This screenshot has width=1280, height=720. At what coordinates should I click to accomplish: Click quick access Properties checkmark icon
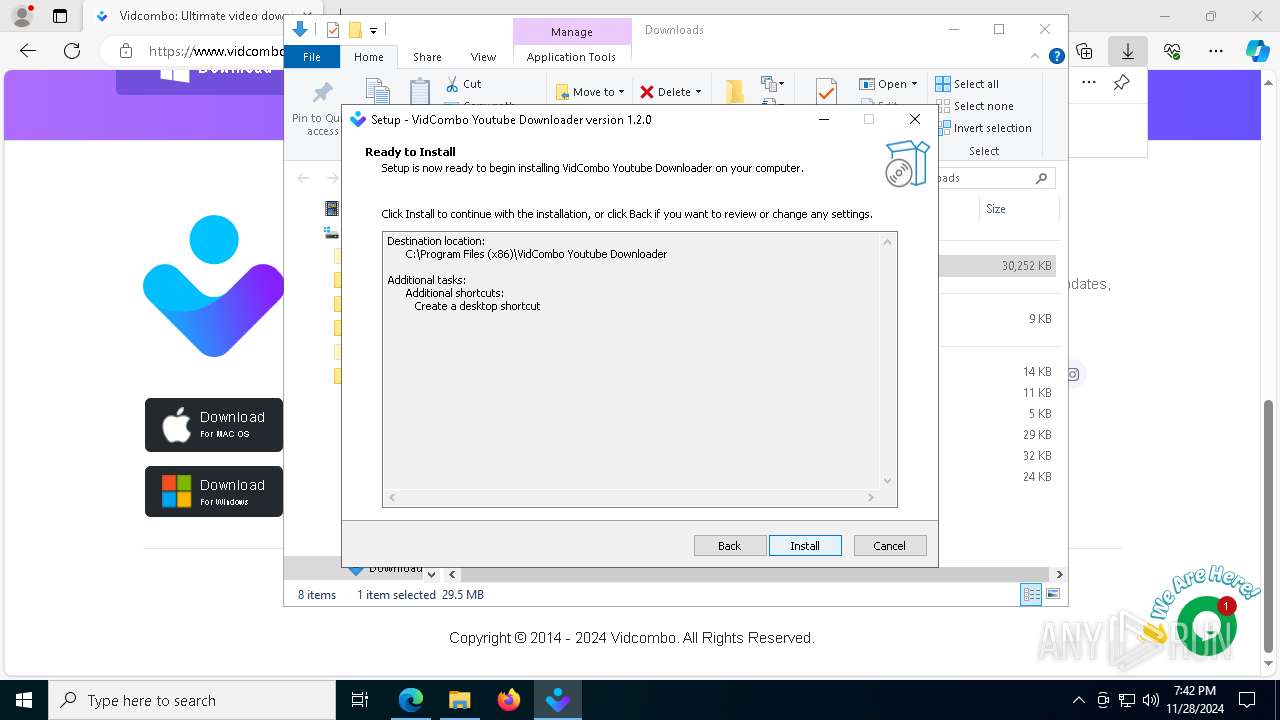coord(333,30)
